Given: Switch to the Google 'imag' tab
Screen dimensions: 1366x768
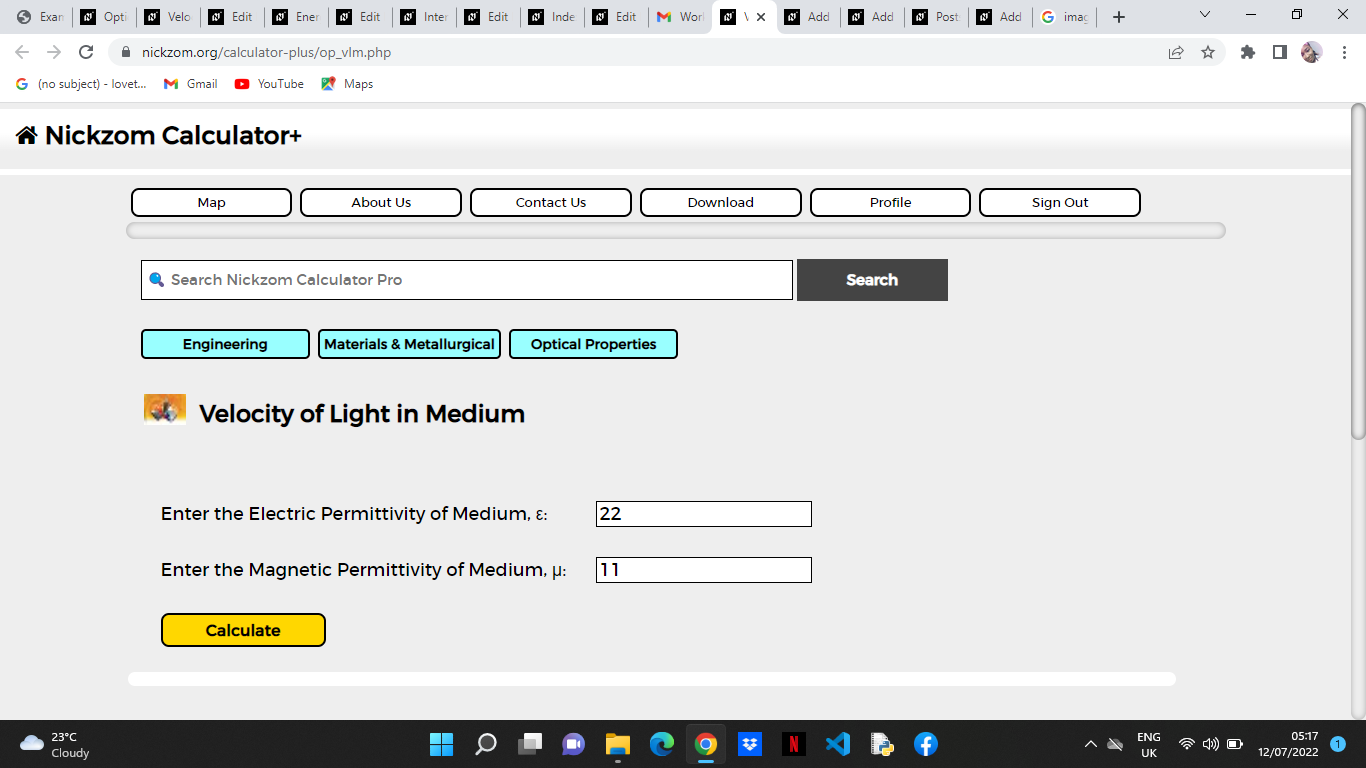Looking at the screenshot, I should [x=1064, y=17].
